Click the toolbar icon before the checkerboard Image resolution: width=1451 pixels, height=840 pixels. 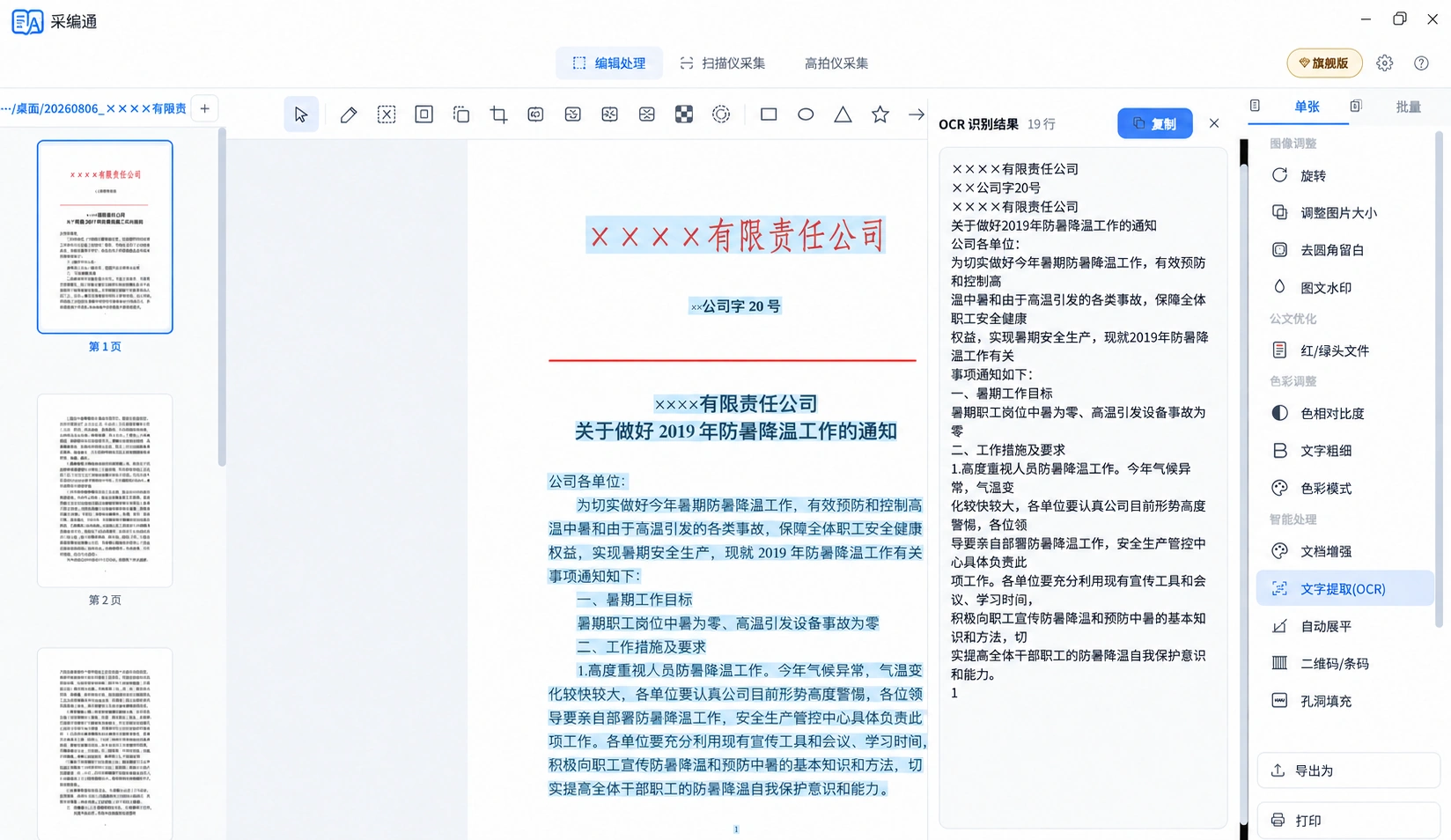pyautogui.click(x=647, y=114)
